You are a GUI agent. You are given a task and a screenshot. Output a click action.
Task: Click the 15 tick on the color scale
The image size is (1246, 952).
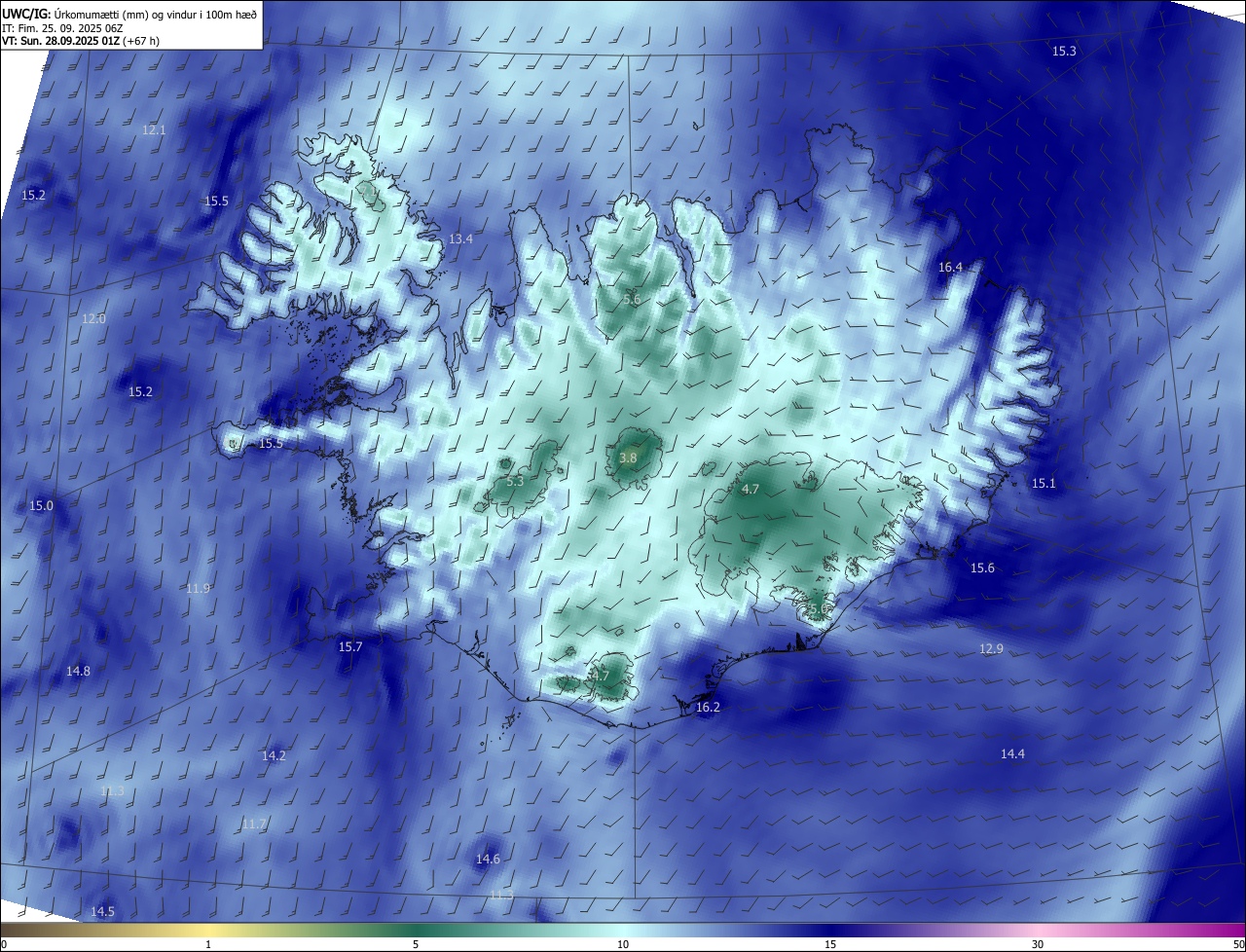(830, 944)
